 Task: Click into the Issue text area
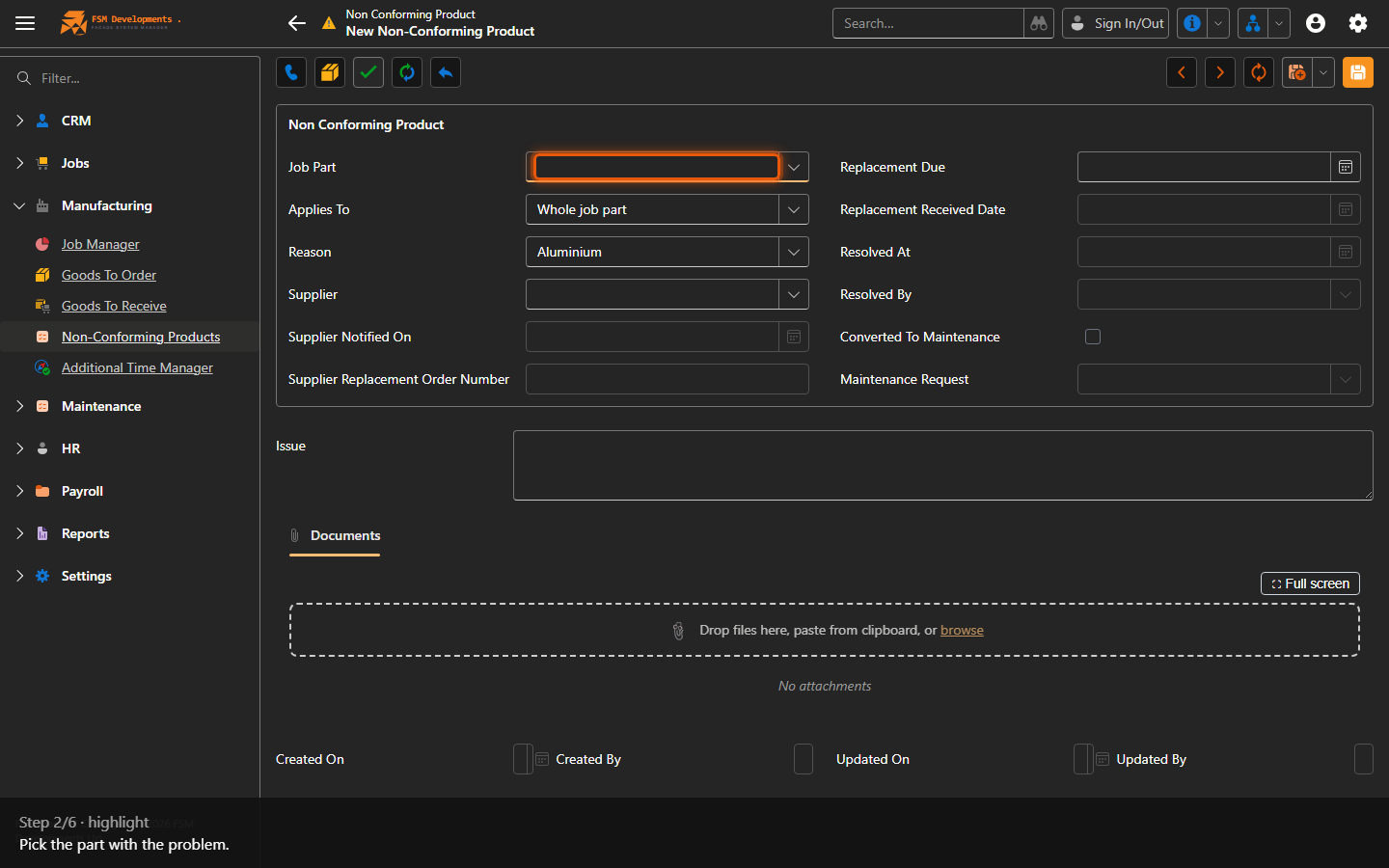point(942,466)
